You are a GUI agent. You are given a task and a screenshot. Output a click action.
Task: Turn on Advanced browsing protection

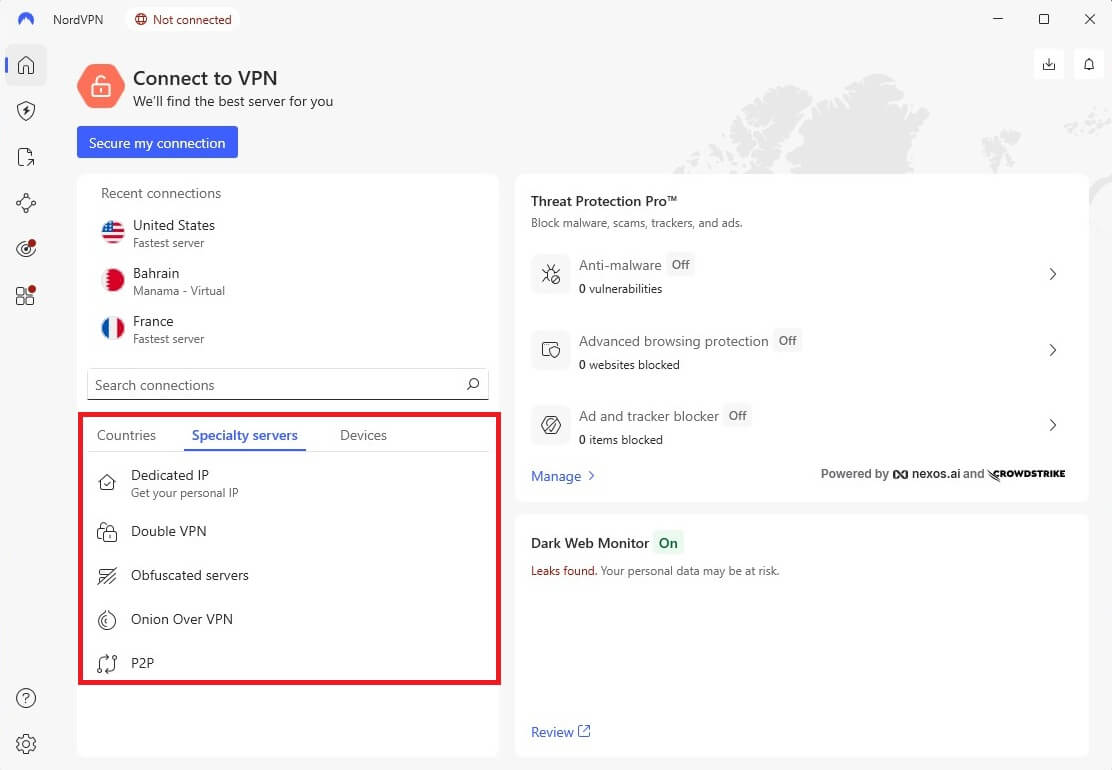pos(787,340)
